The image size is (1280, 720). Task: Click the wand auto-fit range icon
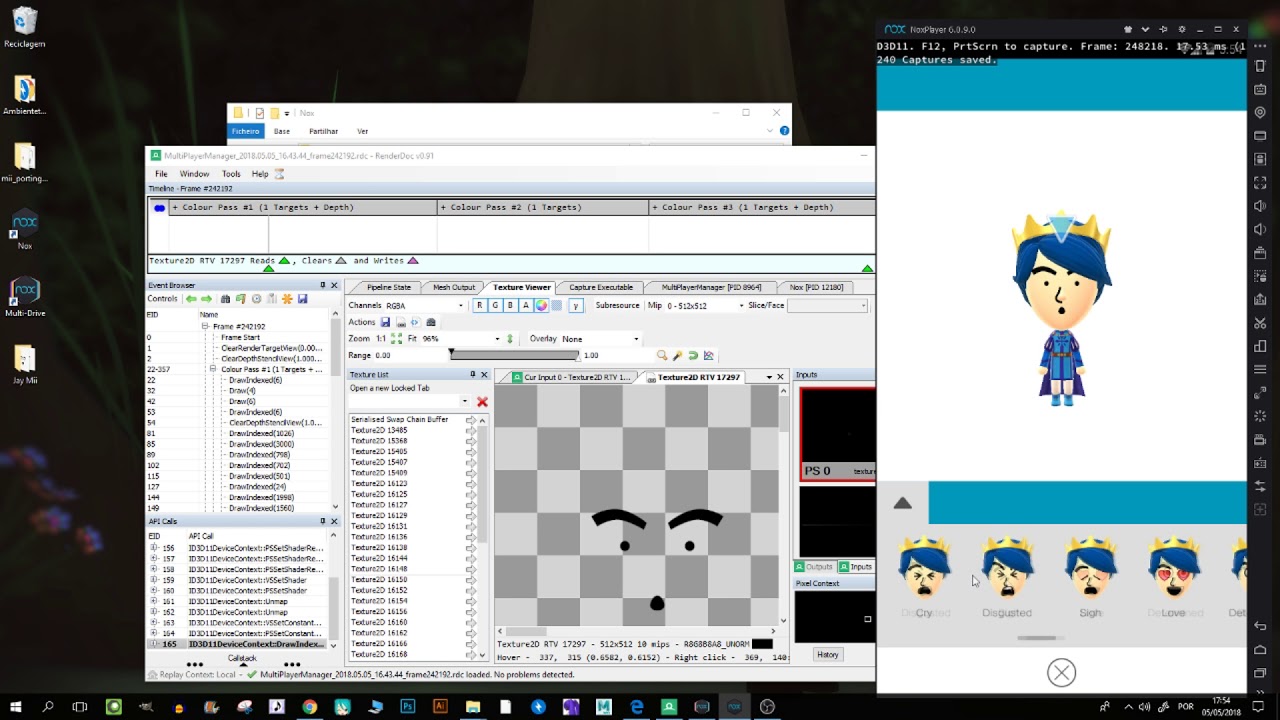677,355
